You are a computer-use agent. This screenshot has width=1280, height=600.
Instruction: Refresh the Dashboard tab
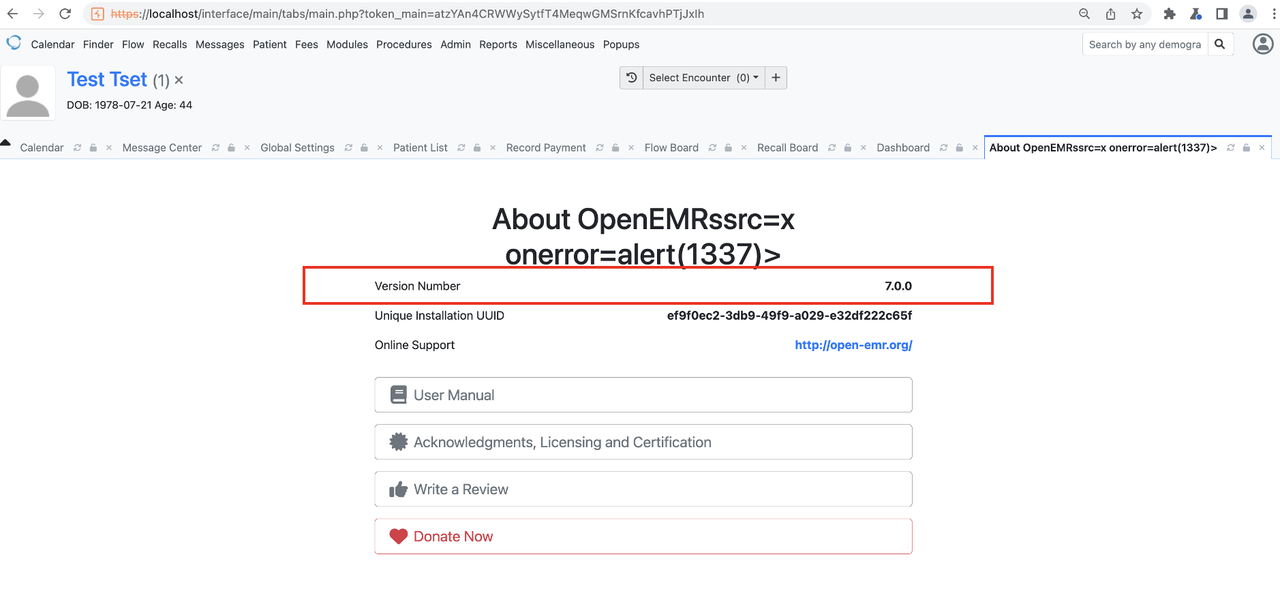point(944,148)
